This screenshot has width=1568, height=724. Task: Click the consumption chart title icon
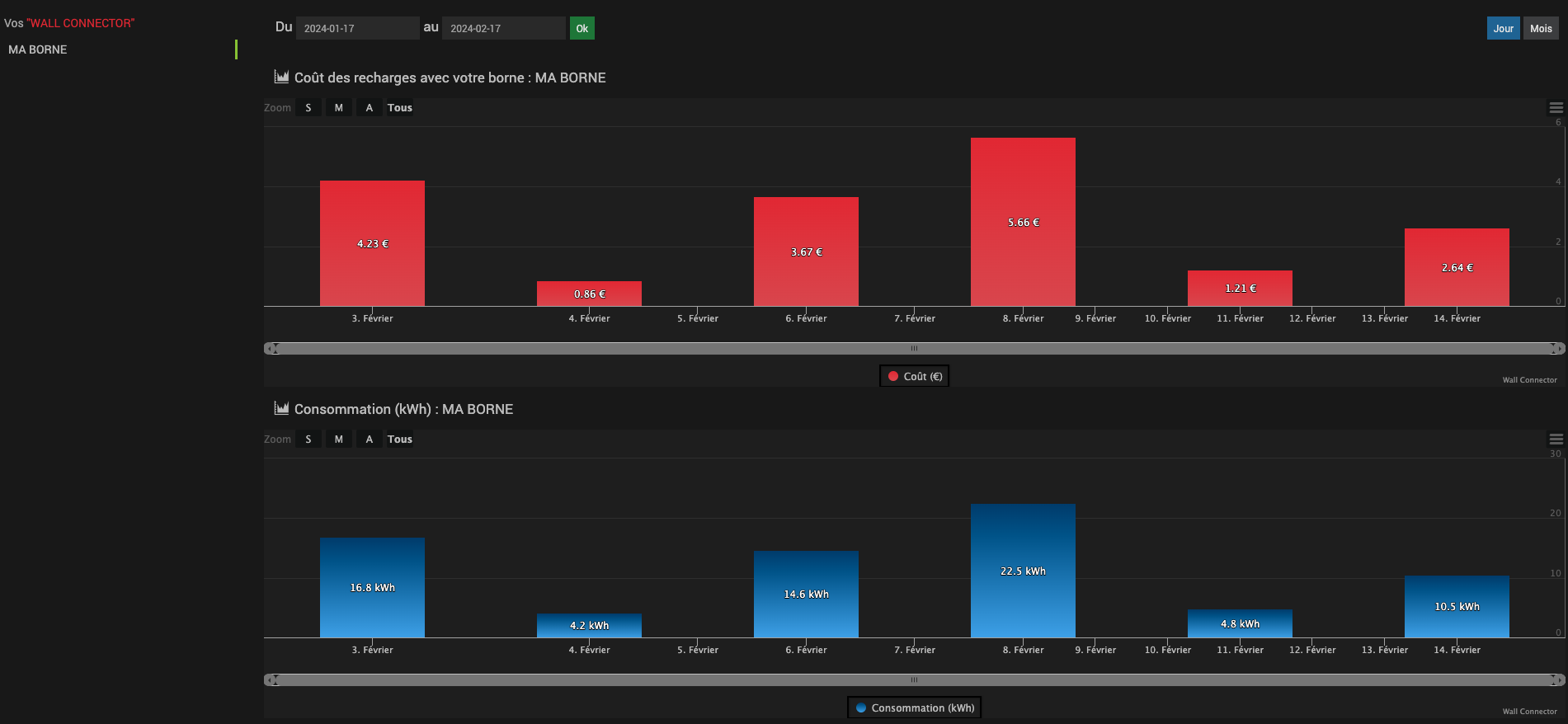pos(281,408)
